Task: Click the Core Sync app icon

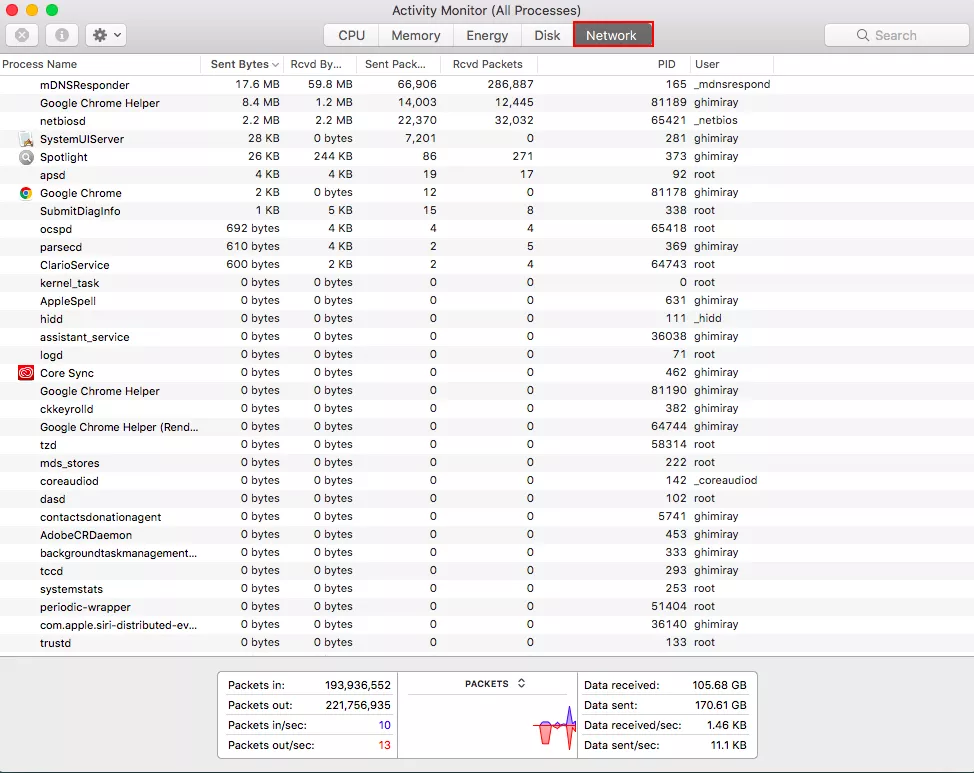Action: [26, 373]
